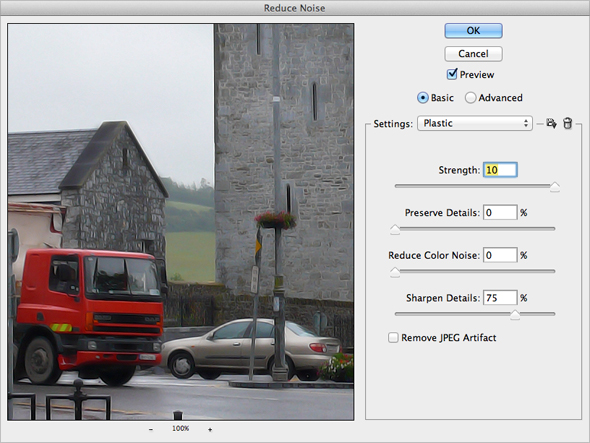Click the Sharpen Details slider handle
The width and height of the screenshot is (590, 443).
click(x=515, y=315)
